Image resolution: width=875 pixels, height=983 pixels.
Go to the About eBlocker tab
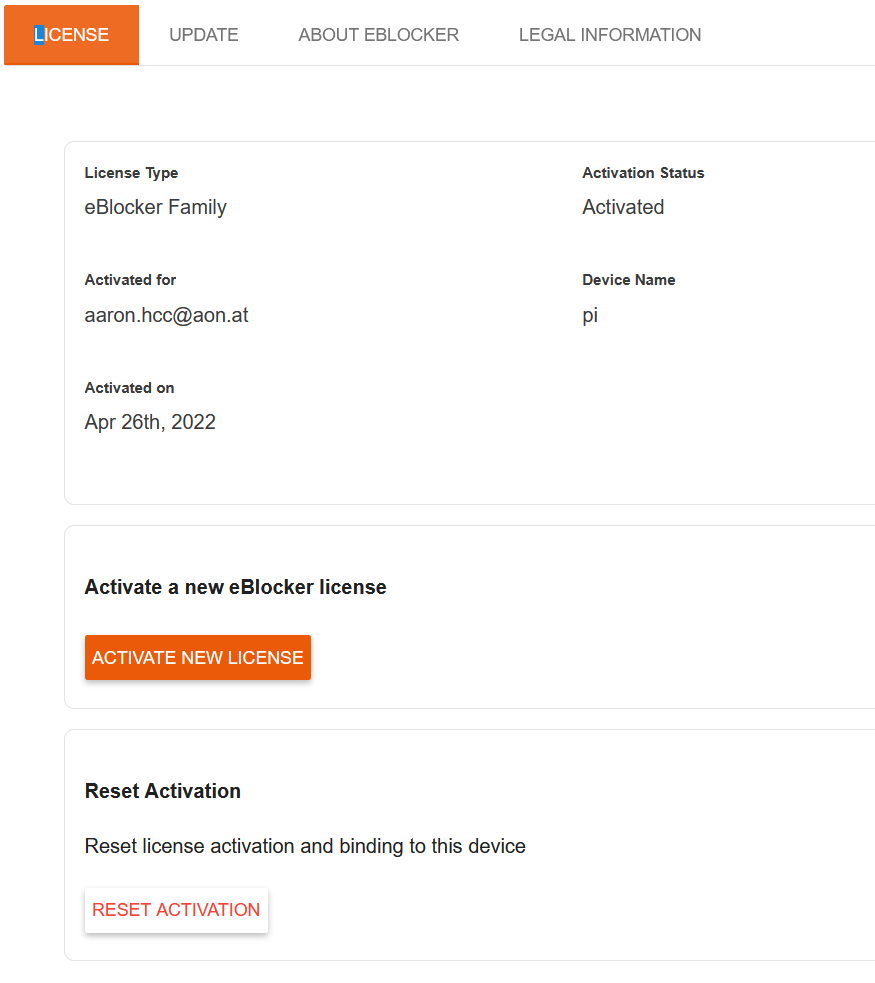point(379,35)
